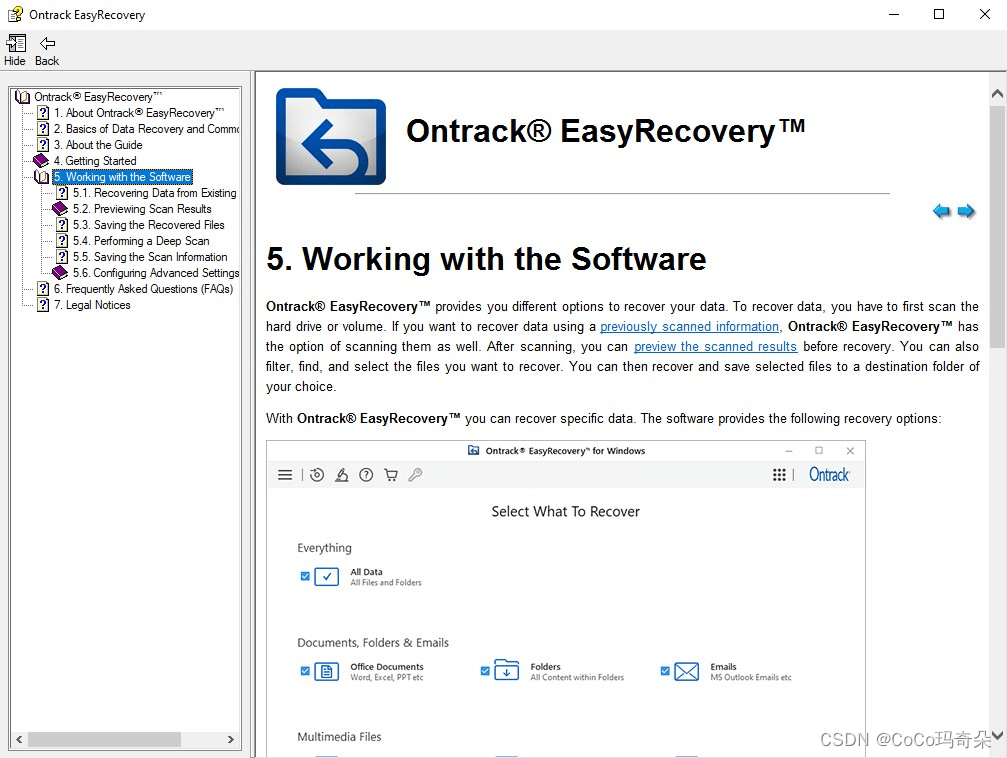Open 5.3. Saving the Recovered Files
The height and width of the screenshot is (758, 1007).
[x=148, y=225]
